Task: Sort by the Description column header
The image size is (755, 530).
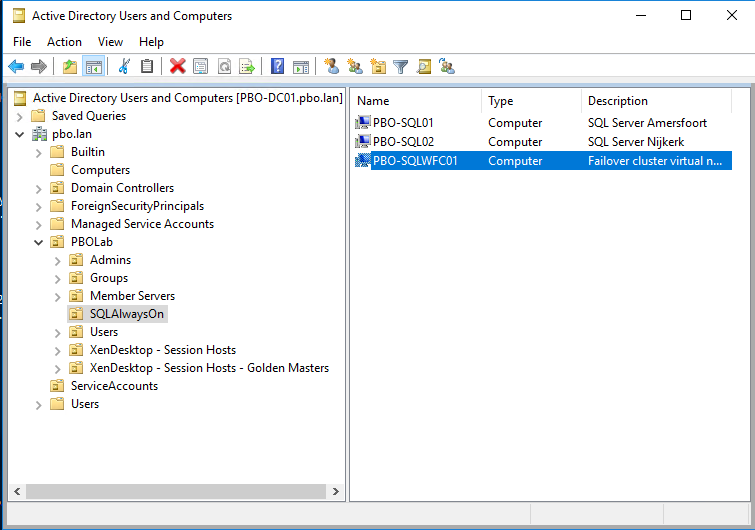Action: tap(657, 101)
